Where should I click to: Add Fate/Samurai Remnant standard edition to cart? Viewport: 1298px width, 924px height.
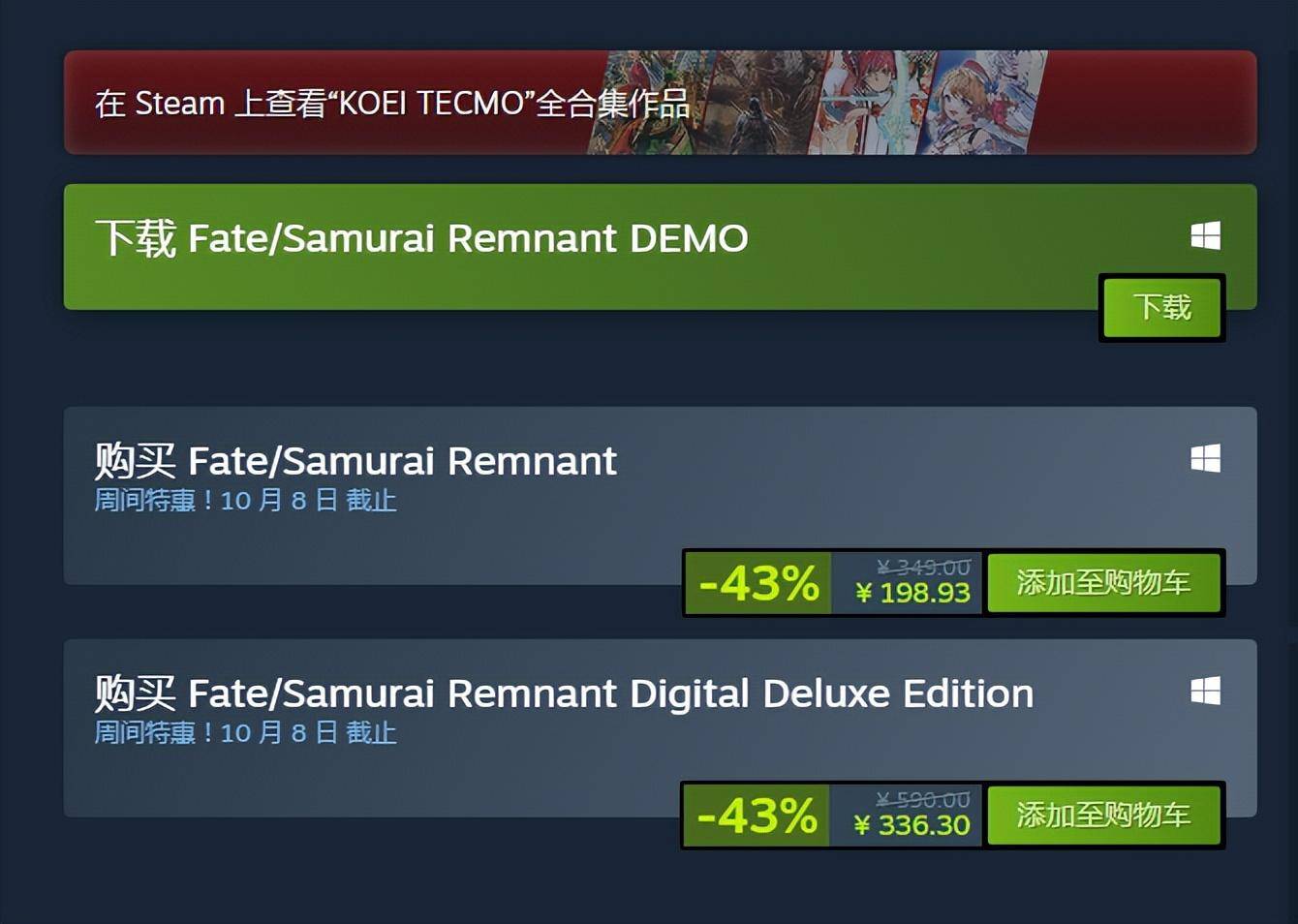point(1103,582)
